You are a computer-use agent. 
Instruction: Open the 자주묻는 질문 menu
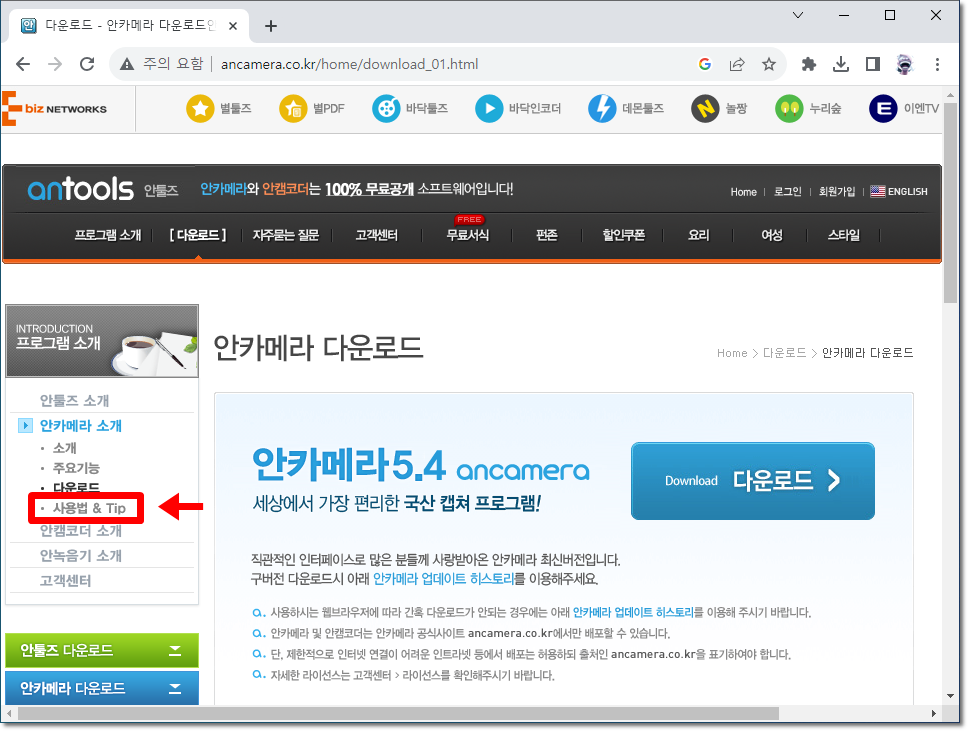286,235
